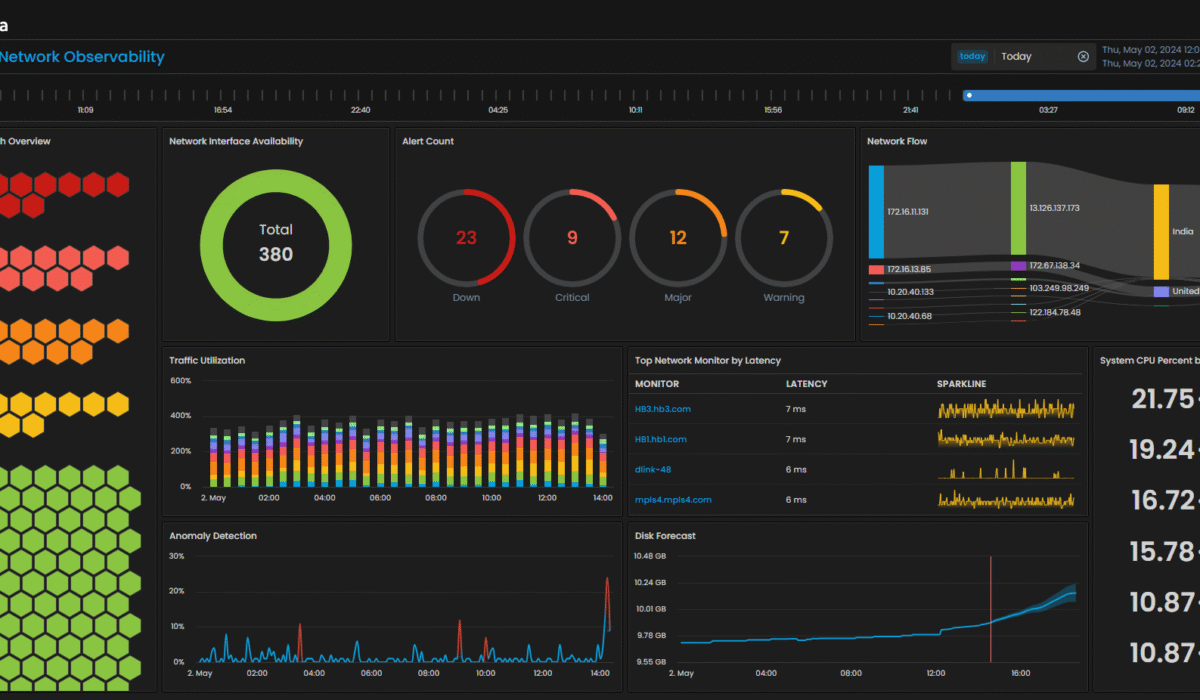Select the Major alert count gauge
This screenshot has width=1200, height=700.
pos(678,238)
